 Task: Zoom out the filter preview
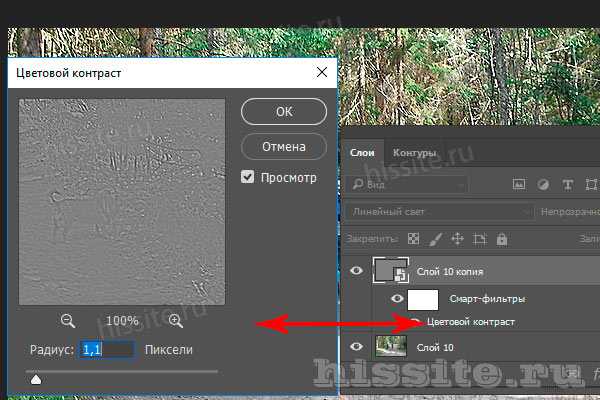point(68,321)
